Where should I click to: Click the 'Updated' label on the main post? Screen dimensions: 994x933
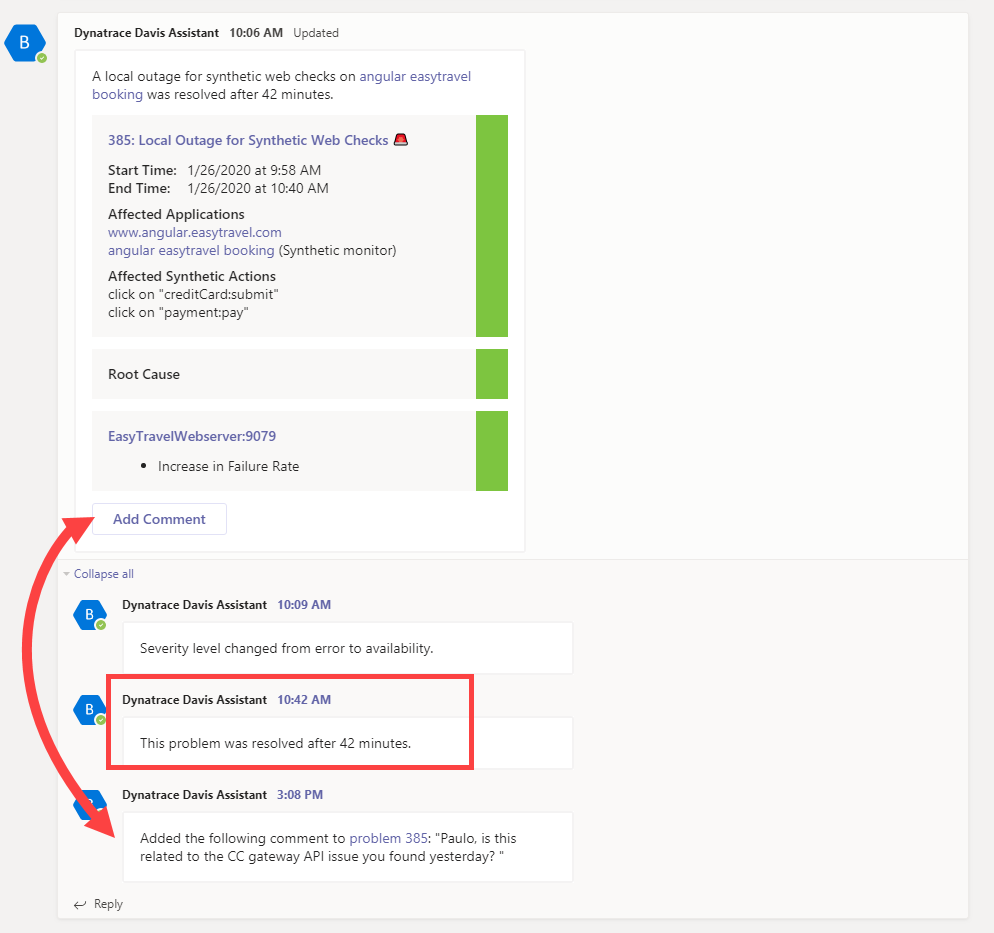(x=316, y=33)
